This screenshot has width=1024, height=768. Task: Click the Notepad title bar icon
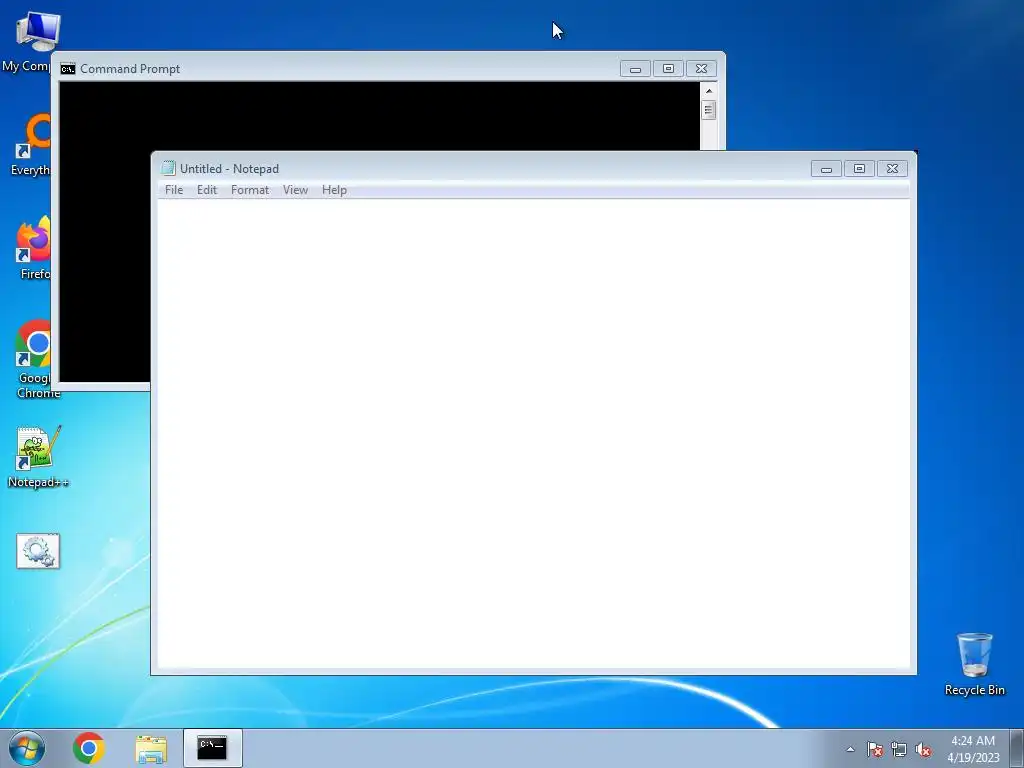(x=168, y=168)
